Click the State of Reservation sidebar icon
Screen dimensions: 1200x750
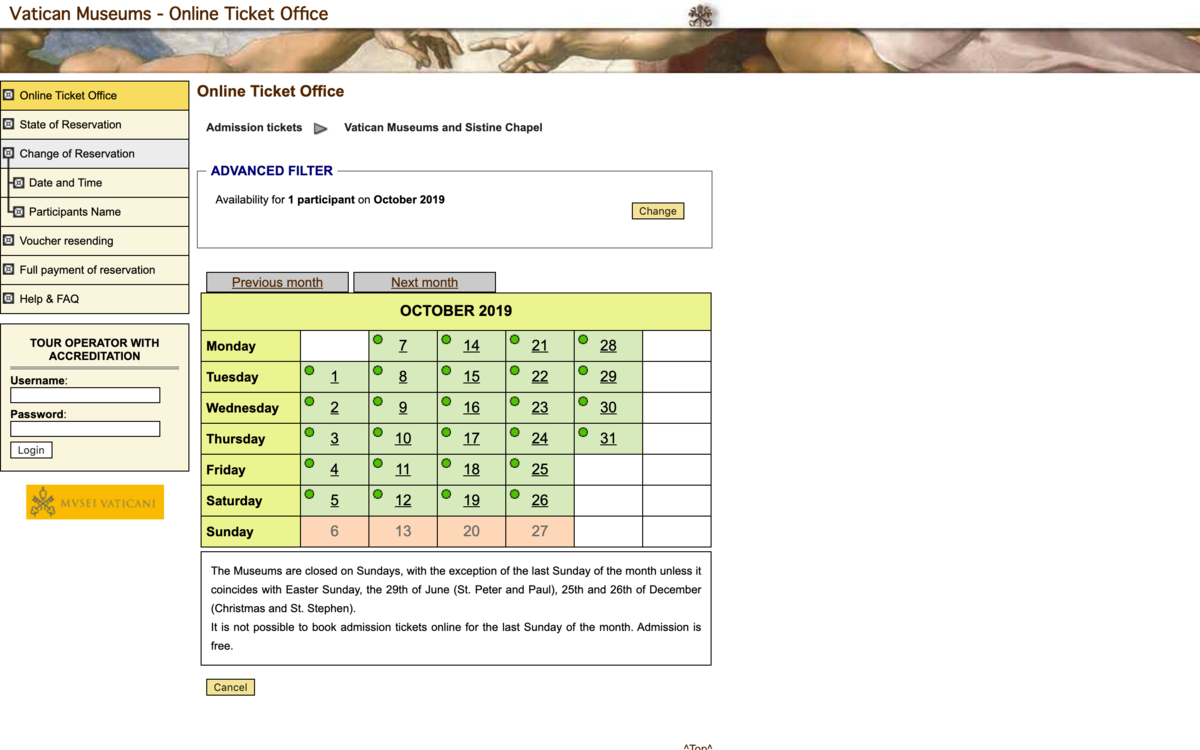pyautogui.click(x=9, y=124)
